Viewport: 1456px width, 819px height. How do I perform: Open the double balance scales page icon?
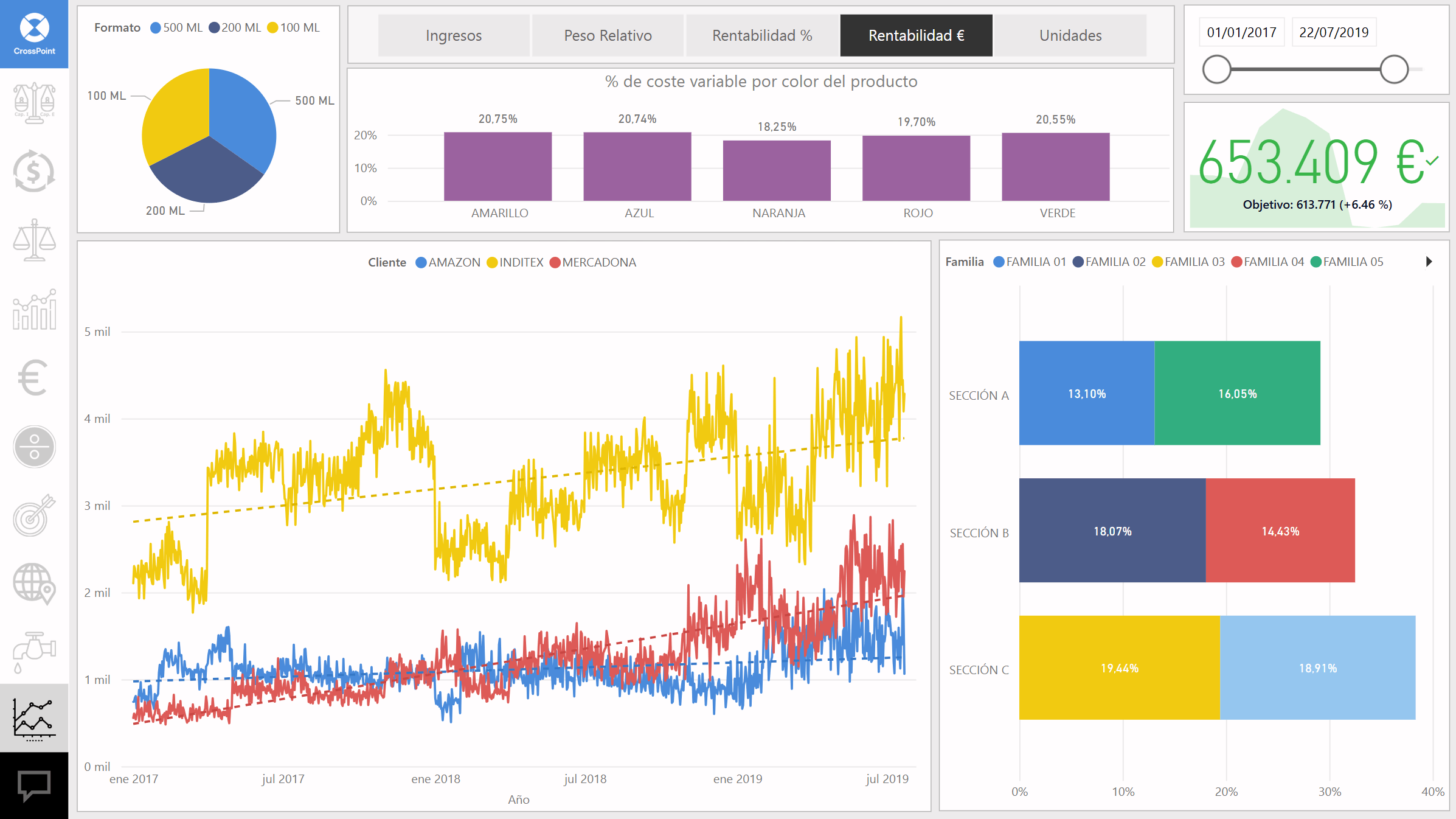pos(34,103)
